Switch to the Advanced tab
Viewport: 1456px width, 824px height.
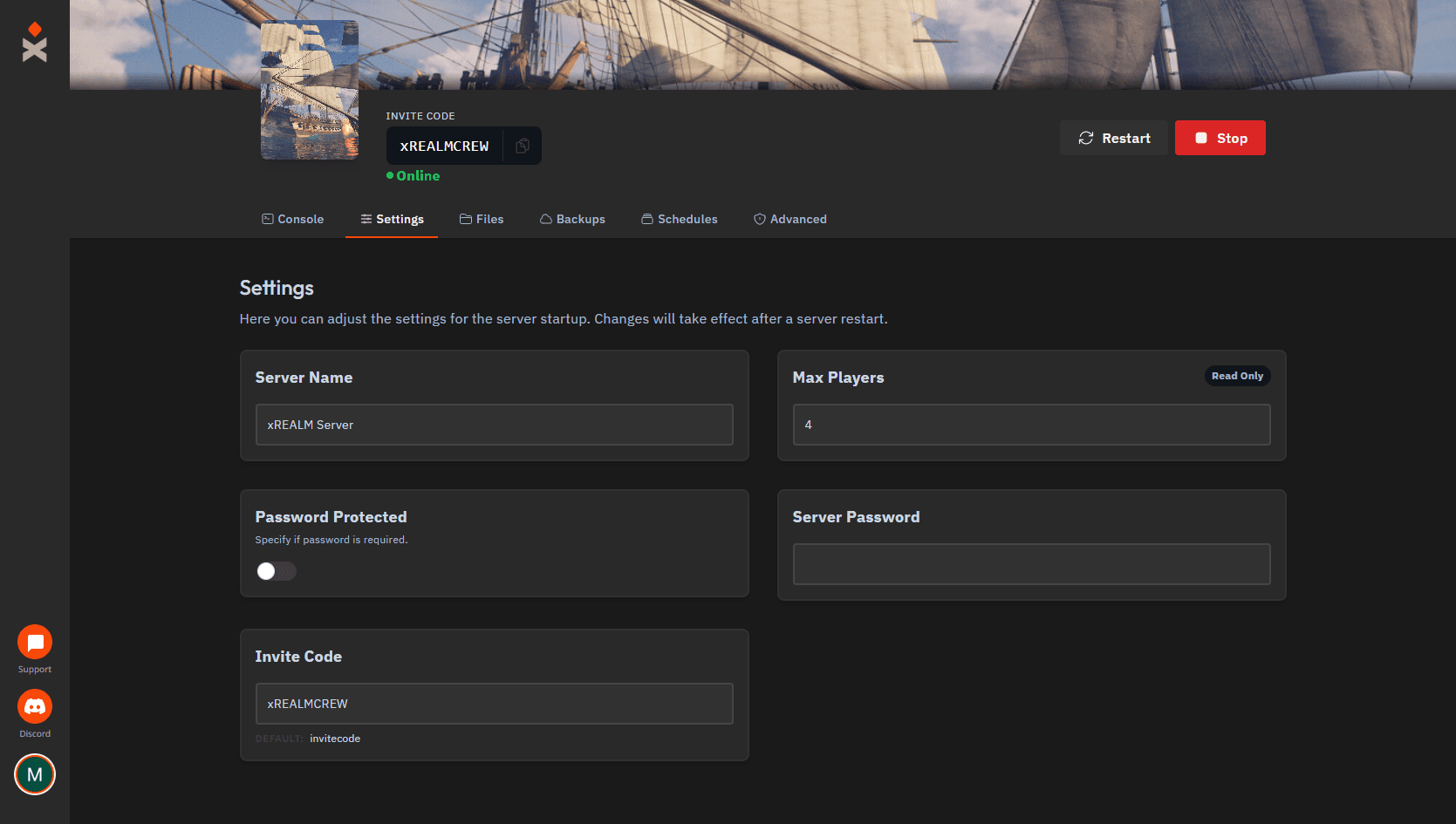(x=790, y=219)
